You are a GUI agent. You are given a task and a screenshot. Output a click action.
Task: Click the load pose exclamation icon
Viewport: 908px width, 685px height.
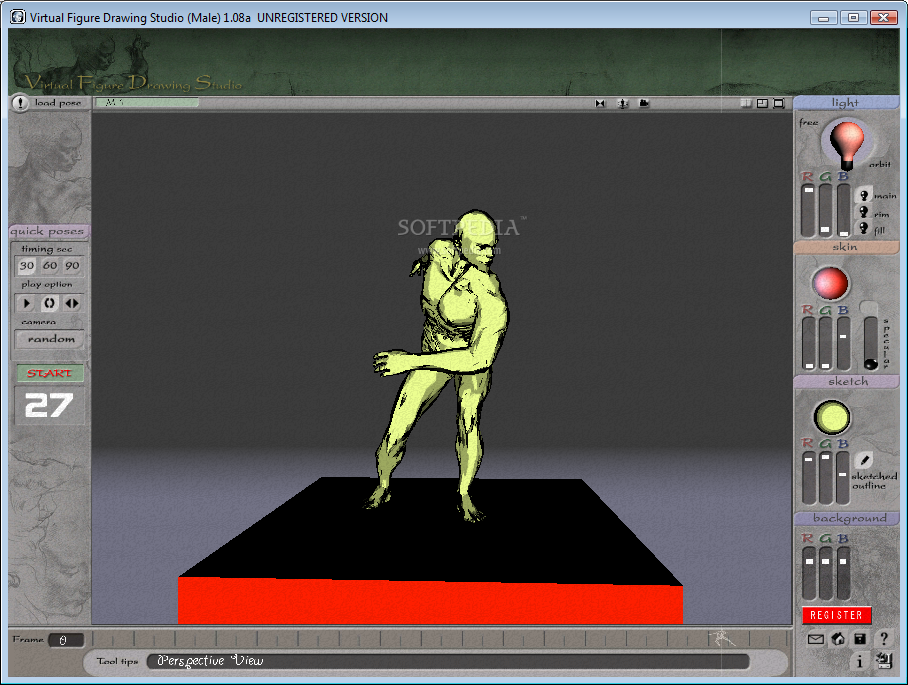click(20, 103)
